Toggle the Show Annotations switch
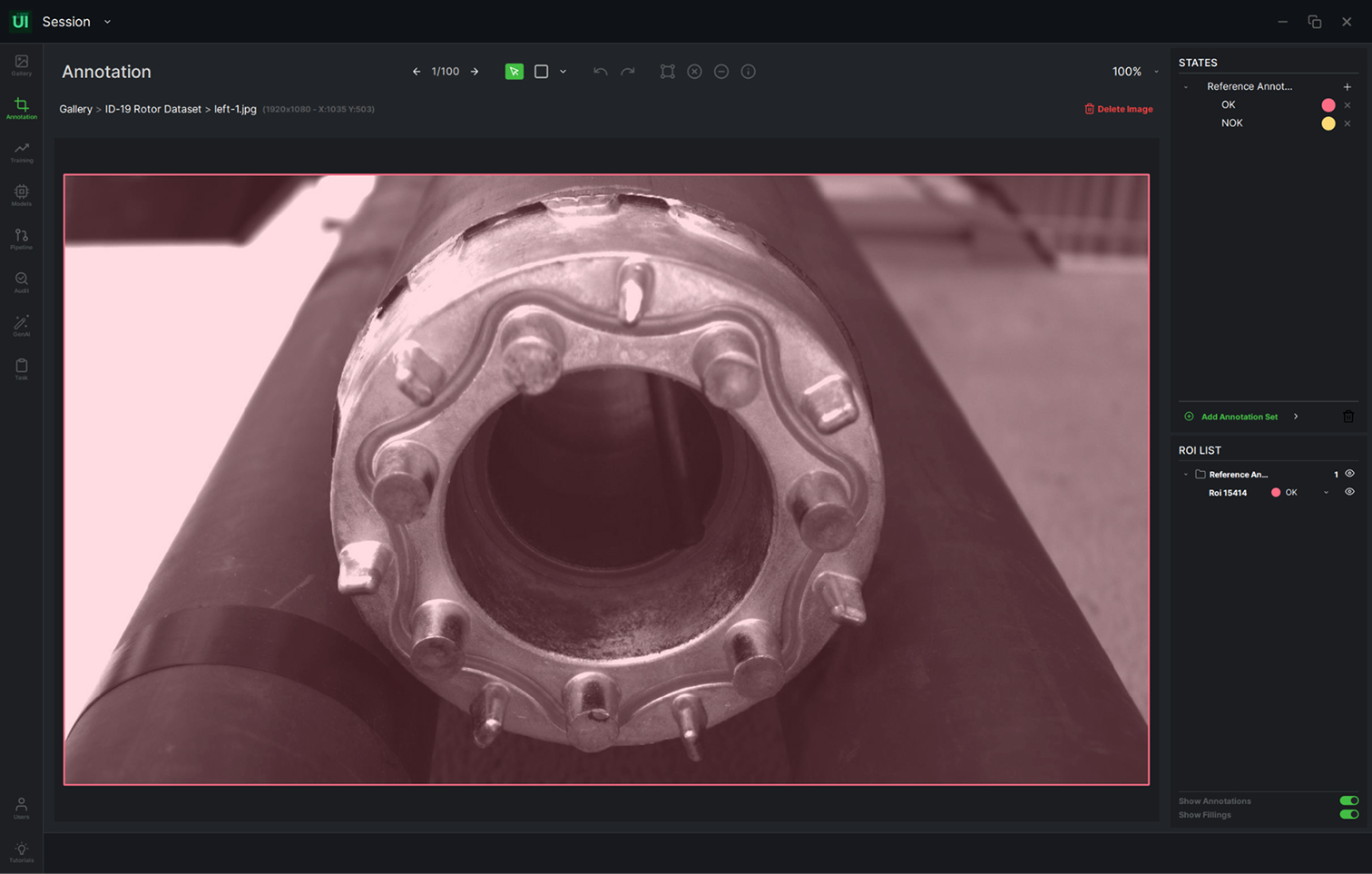The height and width of the screenshot is (874, 1372). [x=1349, y=800]
